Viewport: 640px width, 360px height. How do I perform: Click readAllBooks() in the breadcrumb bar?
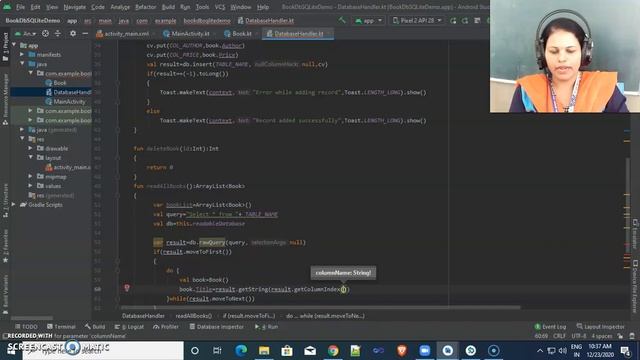click(193, 316)
